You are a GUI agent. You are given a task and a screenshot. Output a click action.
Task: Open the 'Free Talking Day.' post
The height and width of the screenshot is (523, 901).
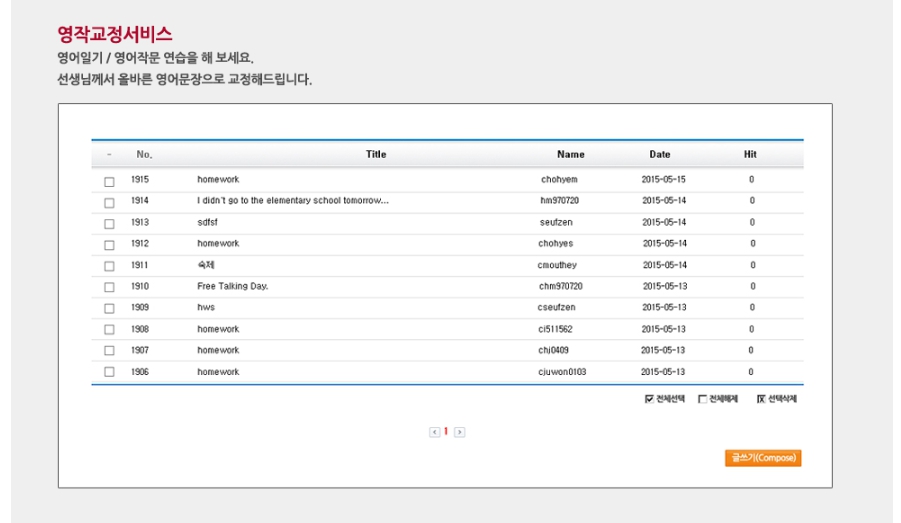point(232,286)
